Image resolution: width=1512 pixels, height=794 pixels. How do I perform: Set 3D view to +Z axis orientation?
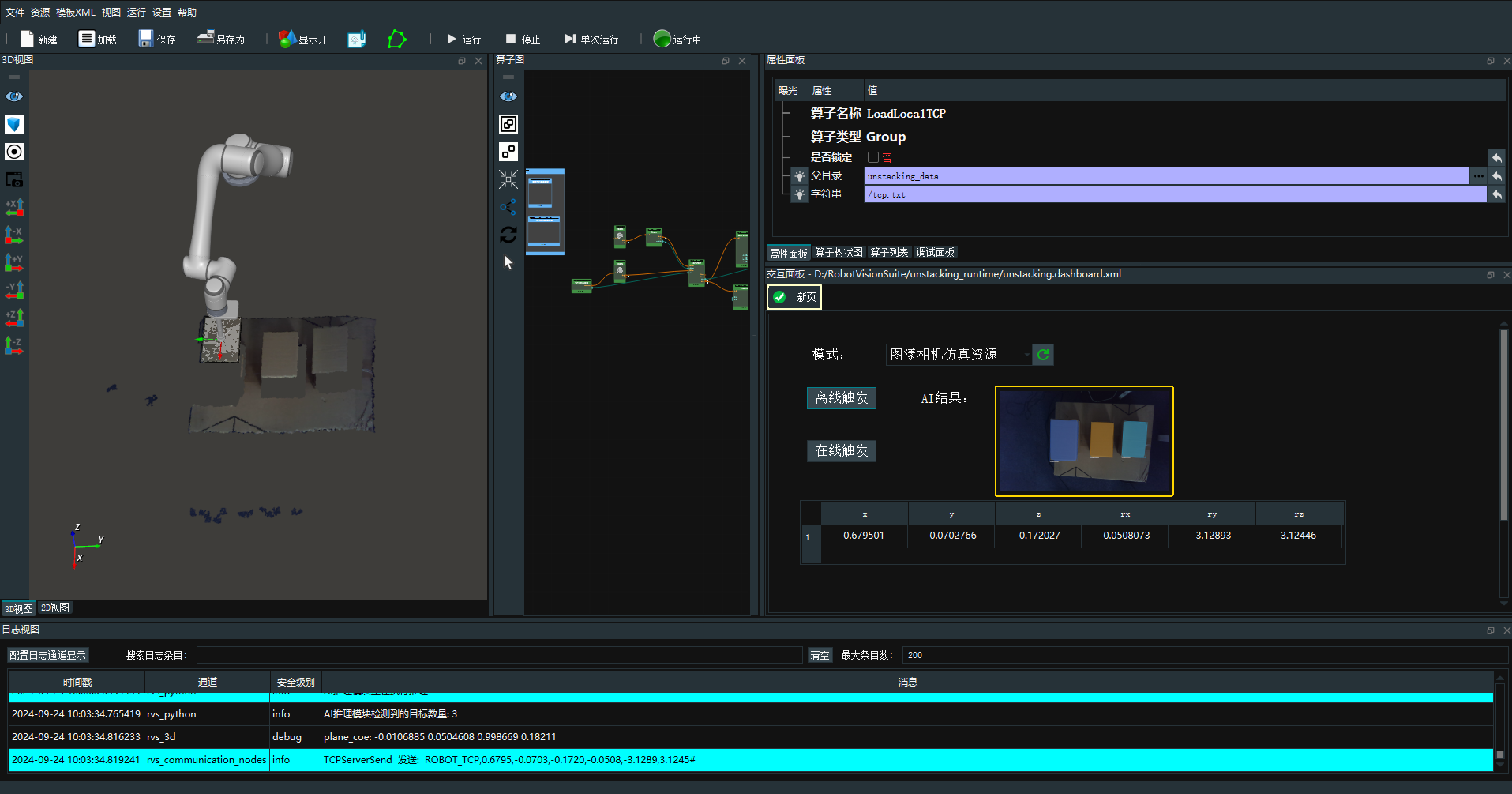coord(14,318)
